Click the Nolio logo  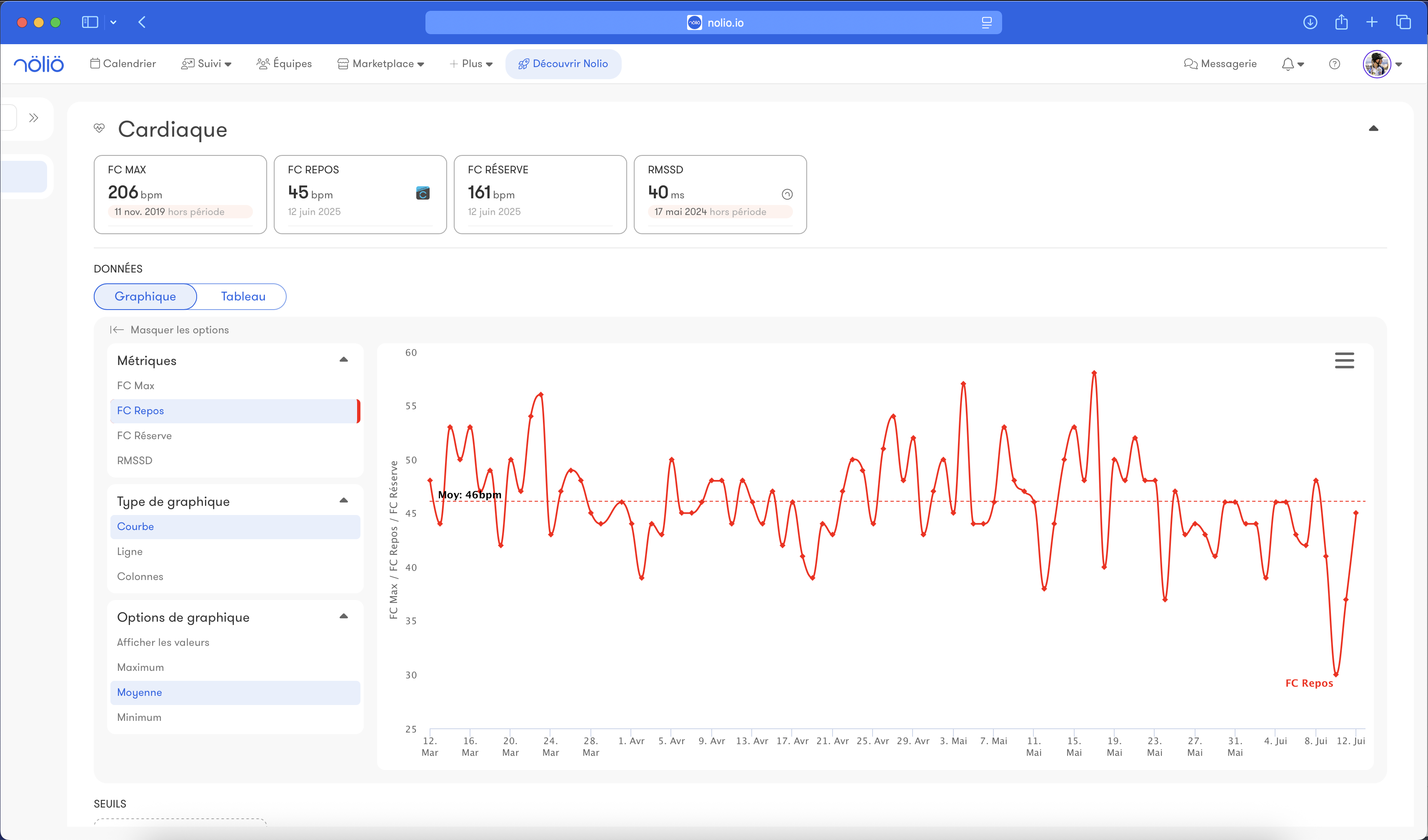coord(38,64)
